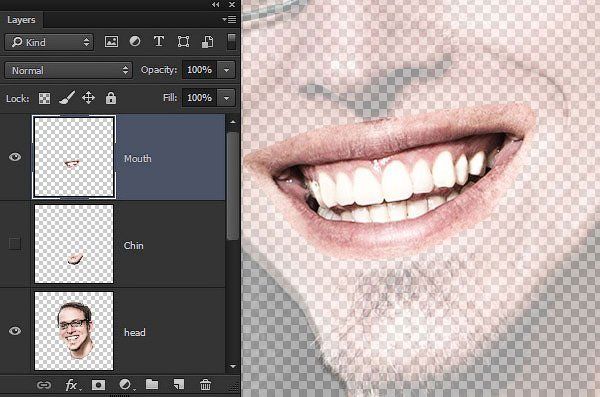Click the Fill 100% field
The width and height of the screenshot is (600, 397).
pyautogui.click(x=199, y=98)
